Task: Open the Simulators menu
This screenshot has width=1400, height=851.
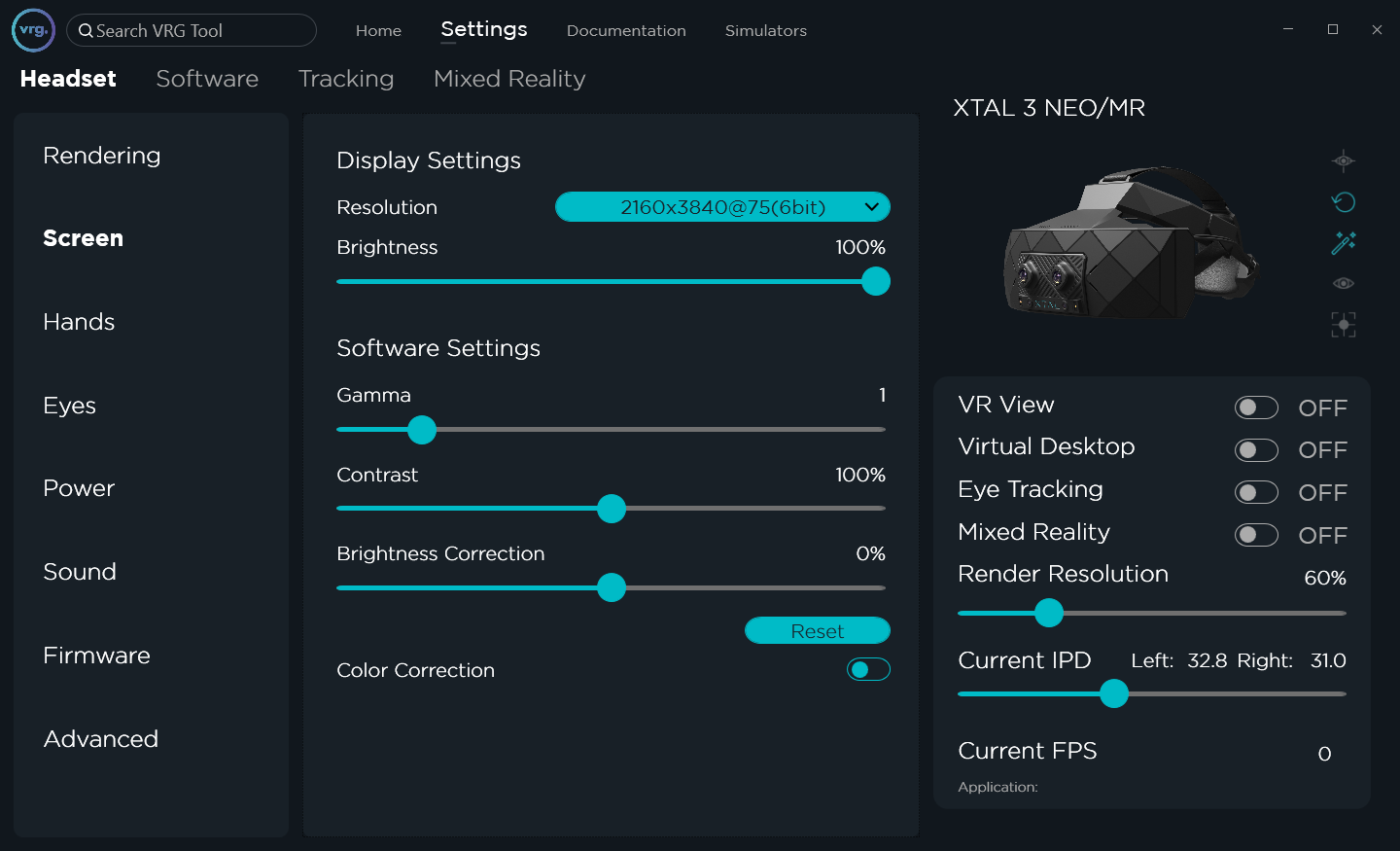Action: pyautogui.click(x=766, y=31)
